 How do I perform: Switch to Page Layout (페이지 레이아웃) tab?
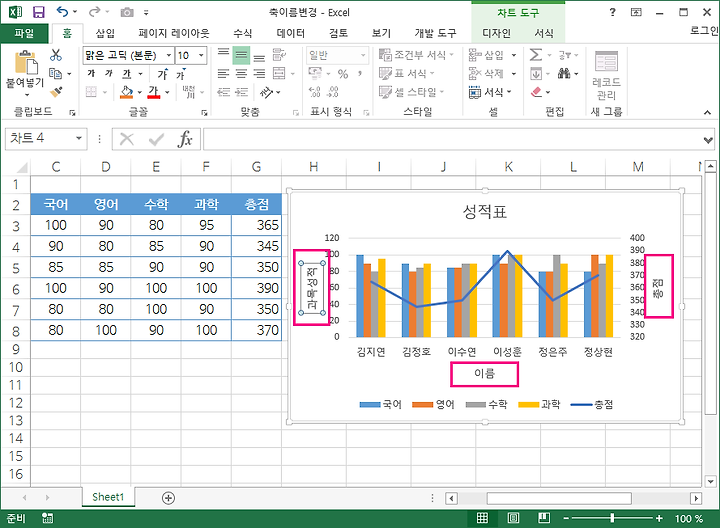pos(174,33)
